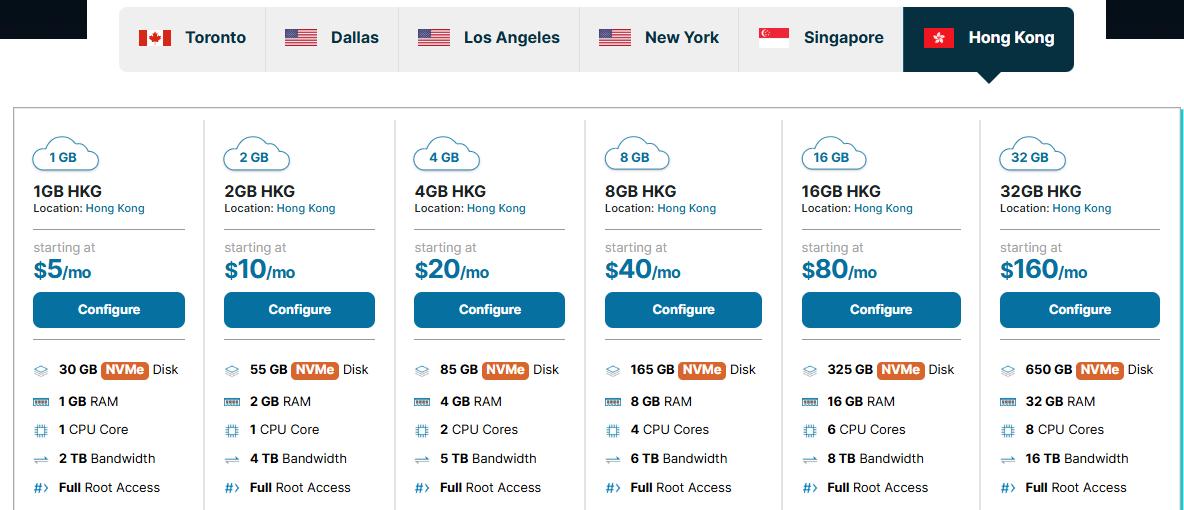Click the Singapore flag icon
This screenshot has width=1184, height=510.
pyautogui.click(x=774, y=38)
